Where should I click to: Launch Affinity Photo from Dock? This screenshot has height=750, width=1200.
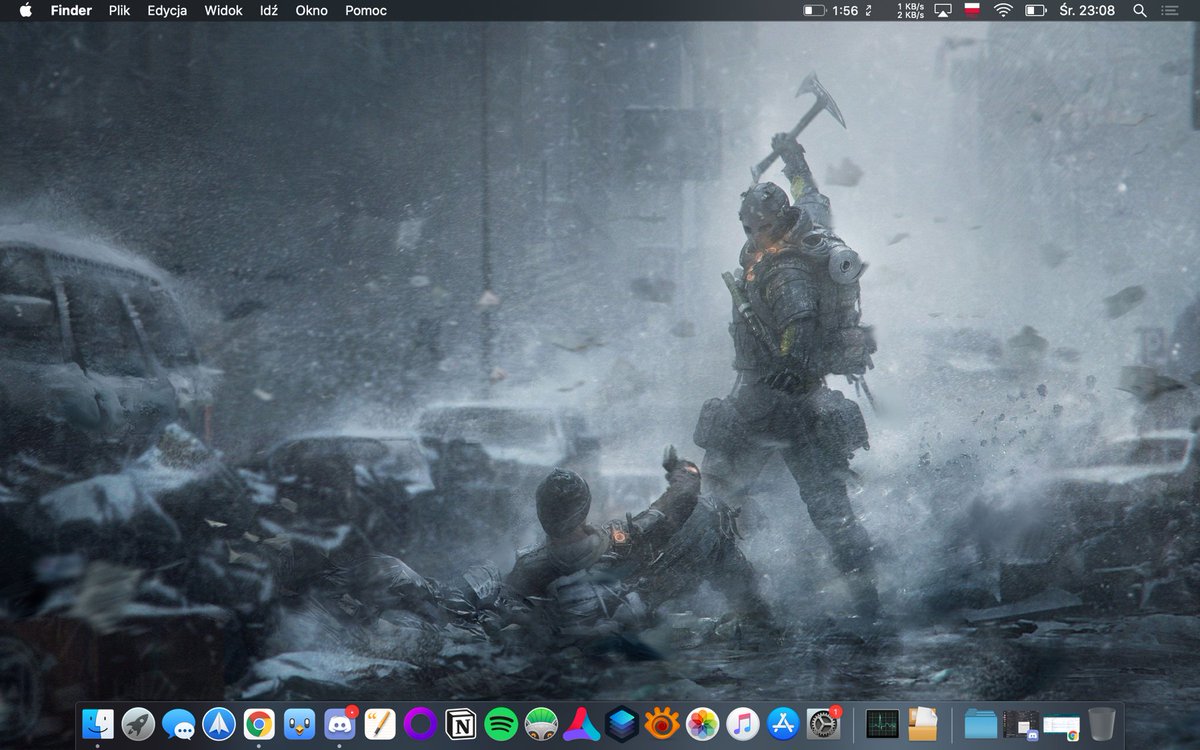(x=582, y=723)
